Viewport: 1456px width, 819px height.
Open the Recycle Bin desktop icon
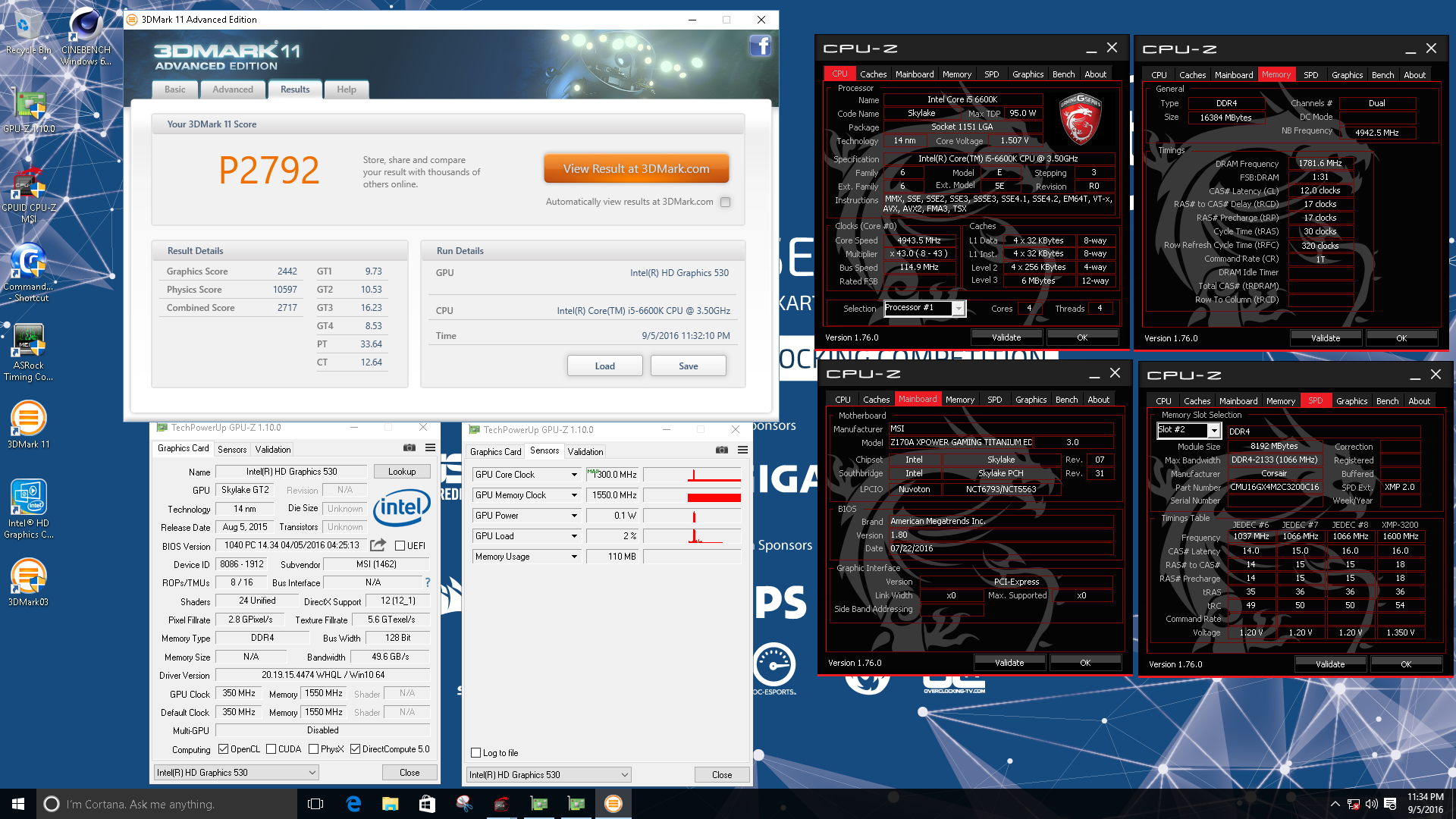pos(28,32)
